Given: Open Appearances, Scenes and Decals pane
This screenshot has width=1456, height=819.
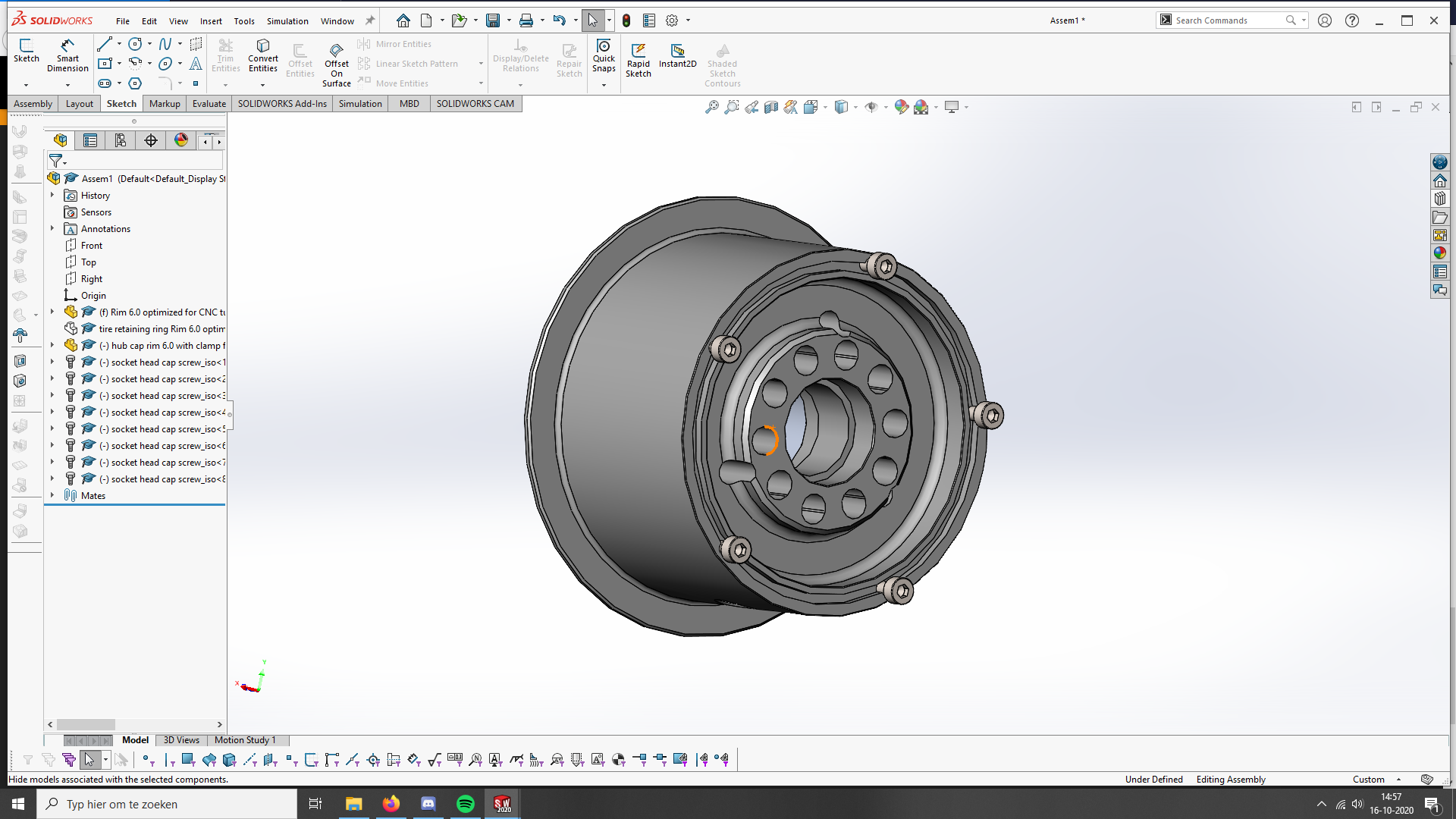Looking at the screenshot, I should (1439, 253).
